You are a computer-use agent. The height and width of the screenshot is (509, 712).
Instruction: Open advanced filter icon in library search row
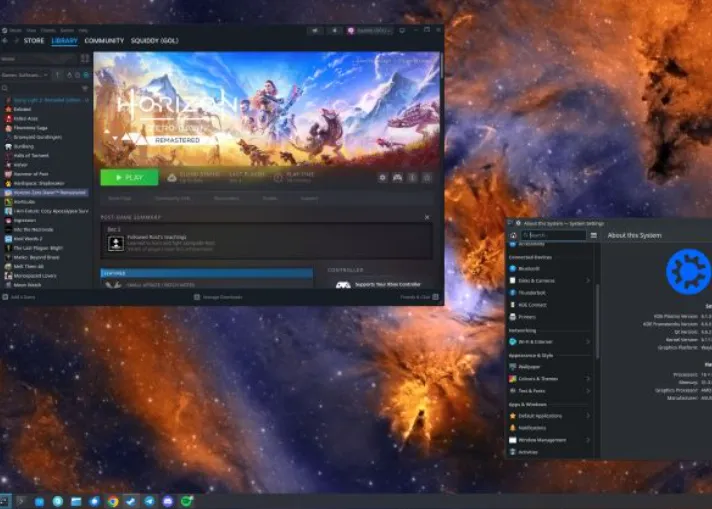point(85,88)
